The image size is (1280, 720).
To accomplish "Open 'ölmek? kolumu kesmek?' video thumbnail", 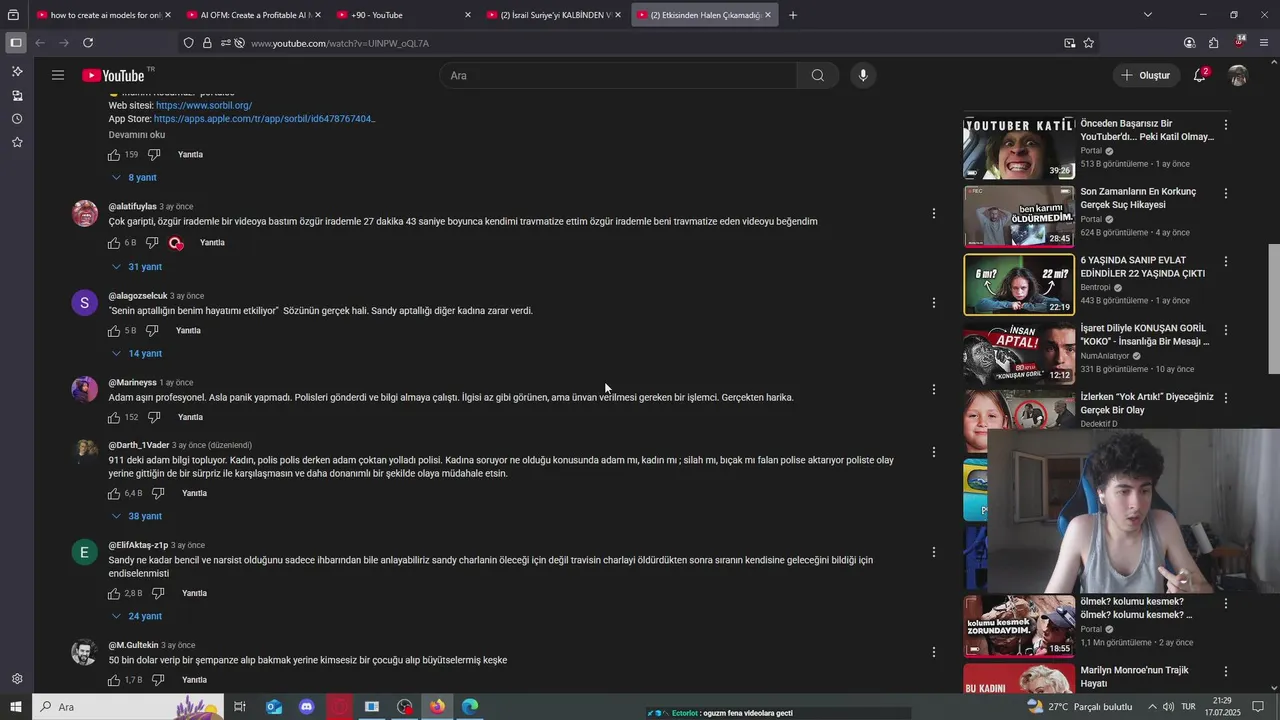I will click(1019, 625).
